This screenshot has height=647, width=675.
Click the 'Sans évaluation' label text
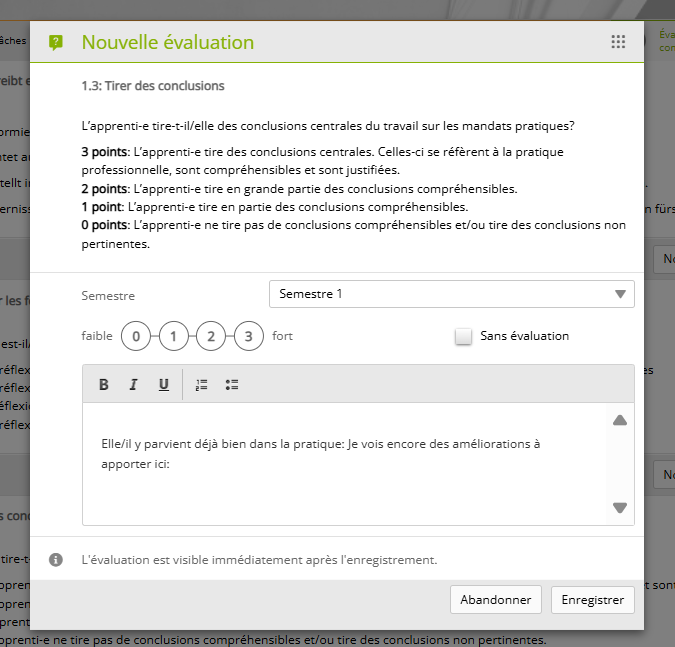tap(524, 336)
